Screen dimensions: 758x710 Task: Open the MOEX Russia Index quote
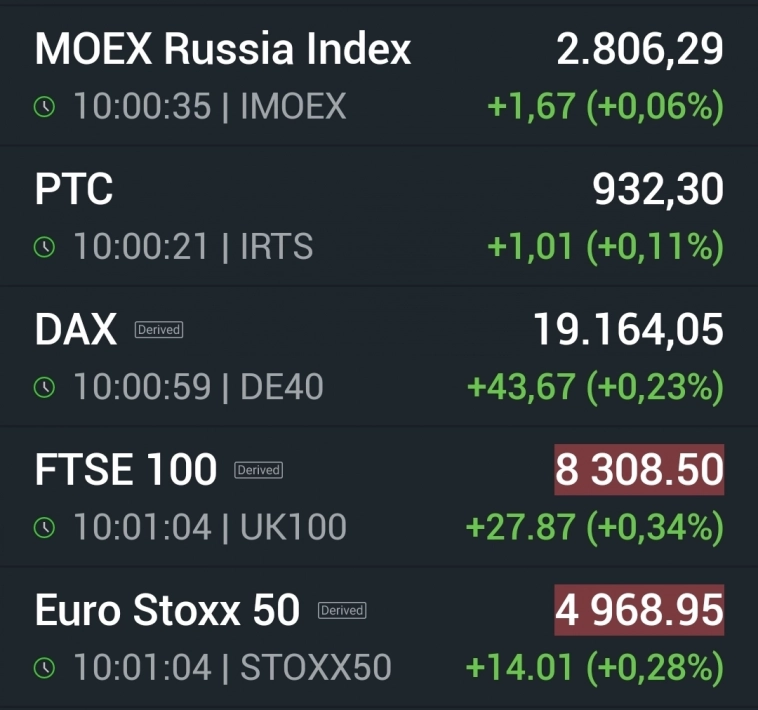tap(223, 49)
